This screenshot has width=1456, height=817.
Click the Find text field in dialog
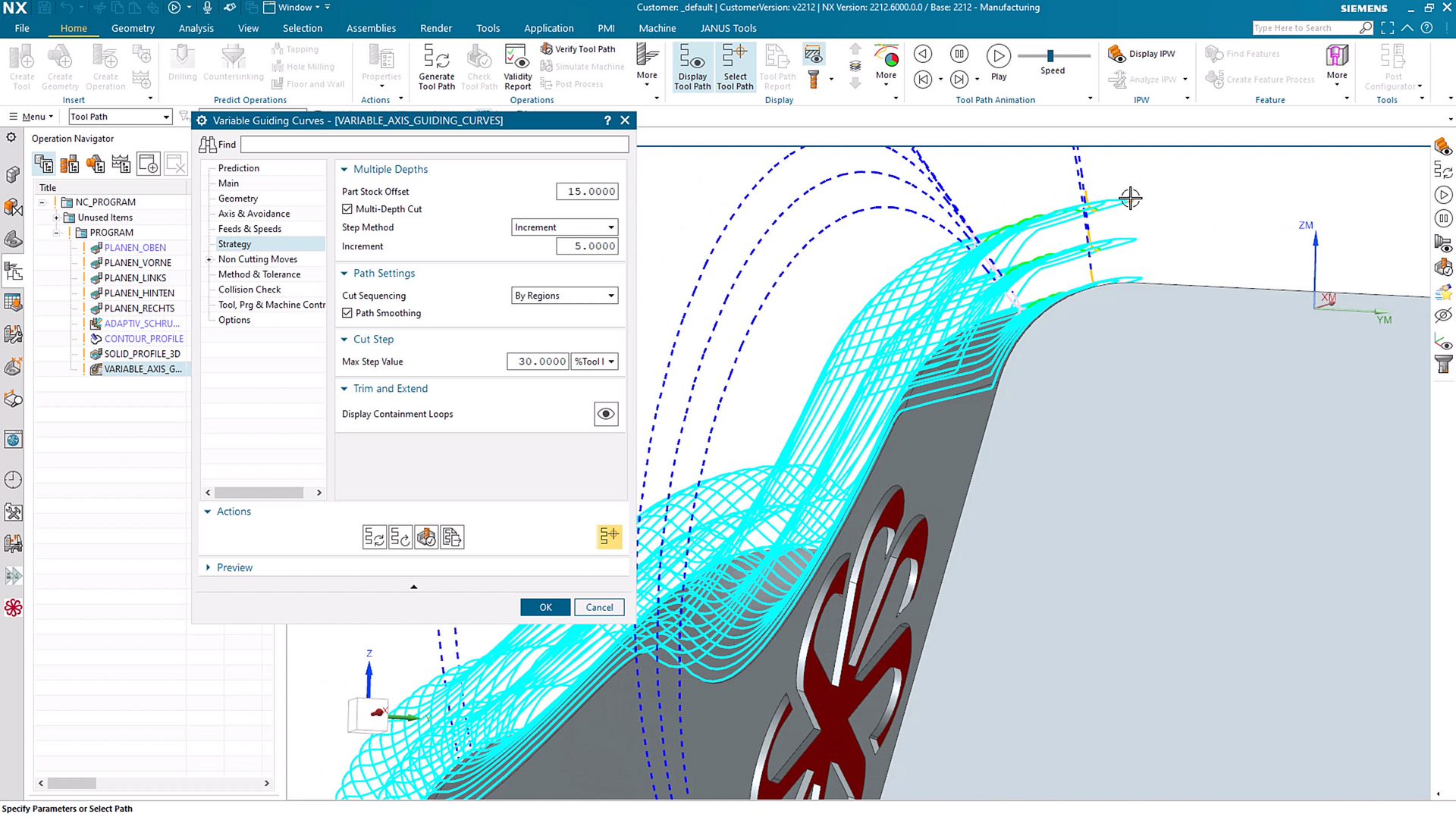[x=435, y=144]
